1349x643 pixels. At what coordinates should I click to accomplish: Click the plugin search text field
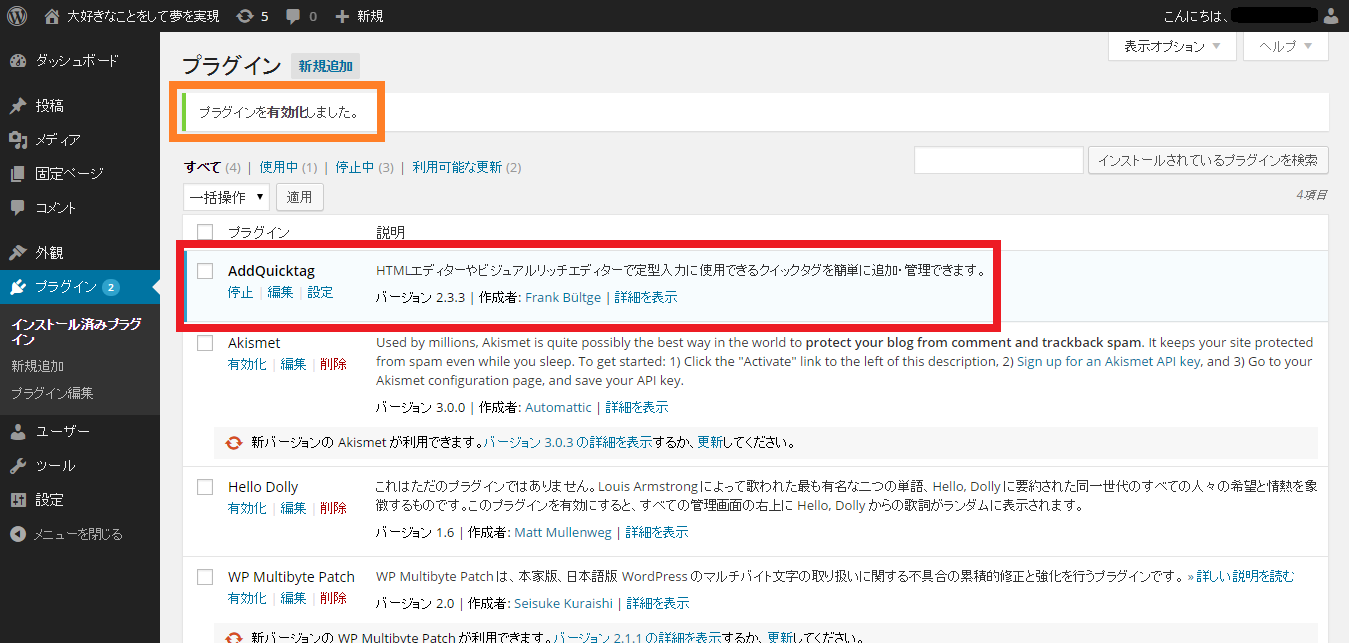click(998, 160)
